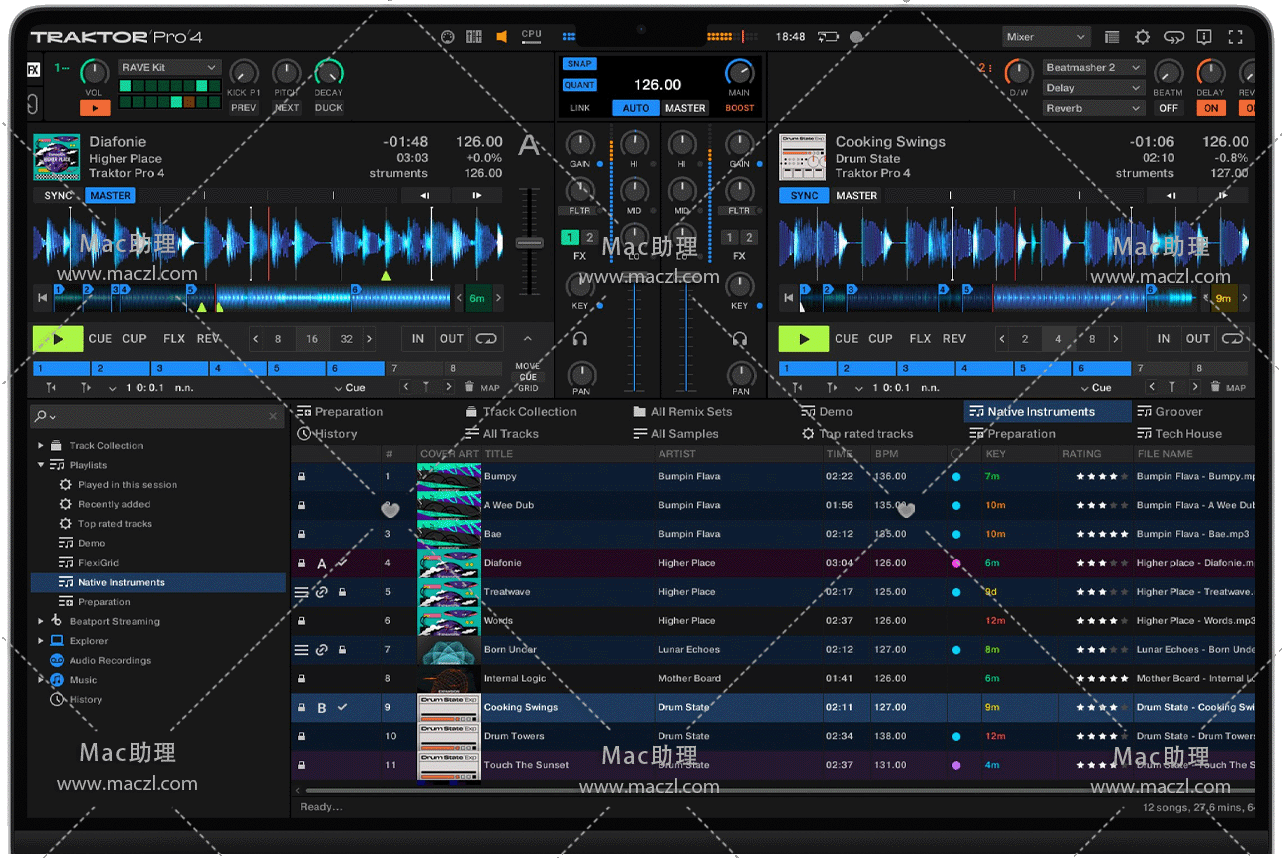This screenshot has width=1282, height=858.
Task: Click the Audio Recordings icon in browser tree
Action: pyautogui.click(x=57, y=660)
